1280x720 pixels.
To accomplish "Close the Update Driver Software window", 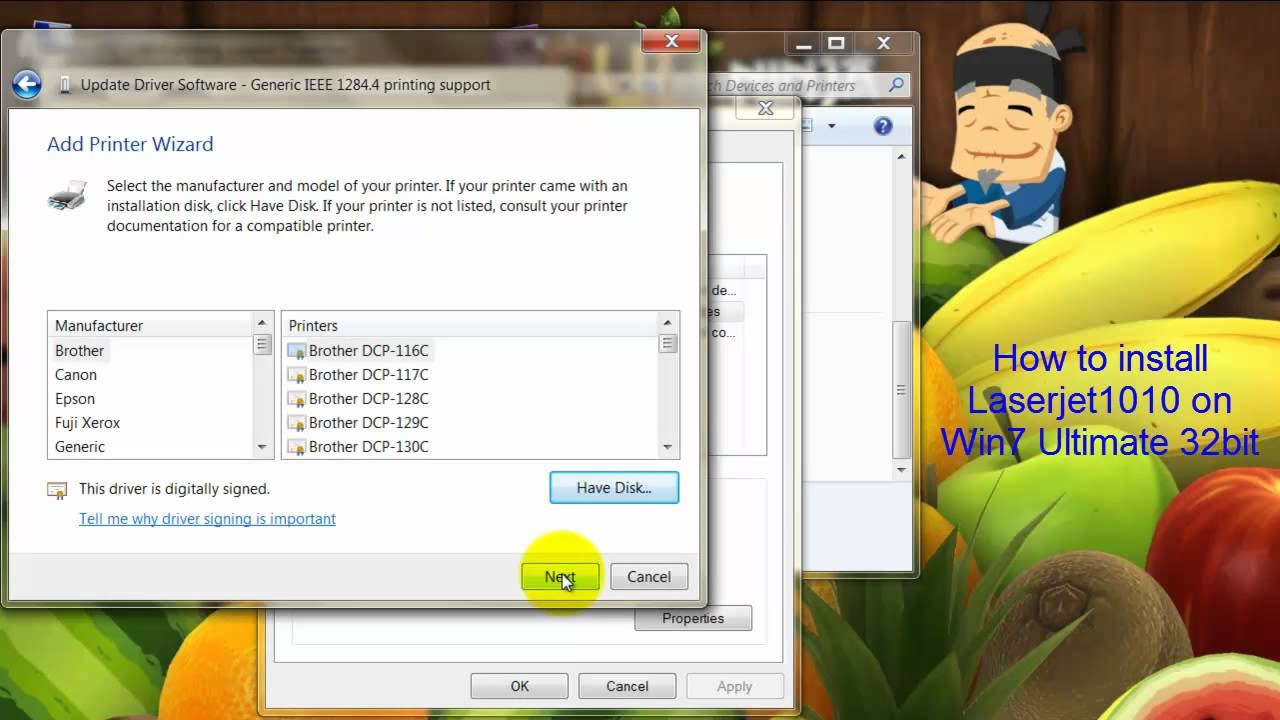I will point(672,41).
